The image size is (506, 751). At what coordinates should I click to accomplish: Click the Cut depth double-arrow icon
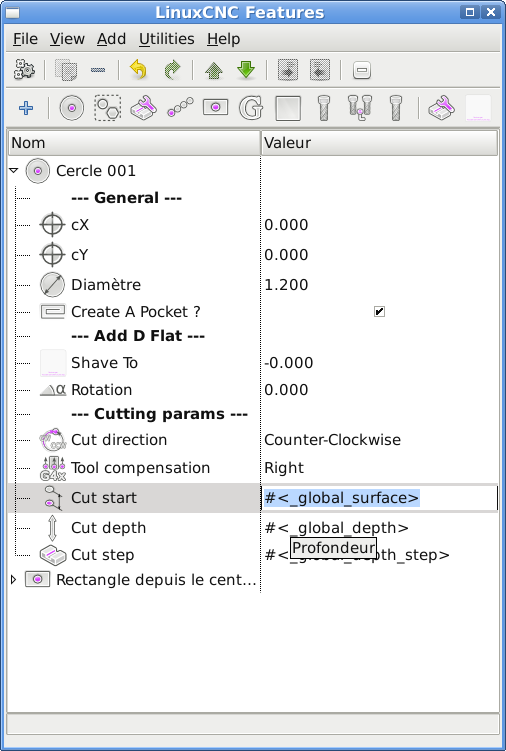tap(52, 528)
